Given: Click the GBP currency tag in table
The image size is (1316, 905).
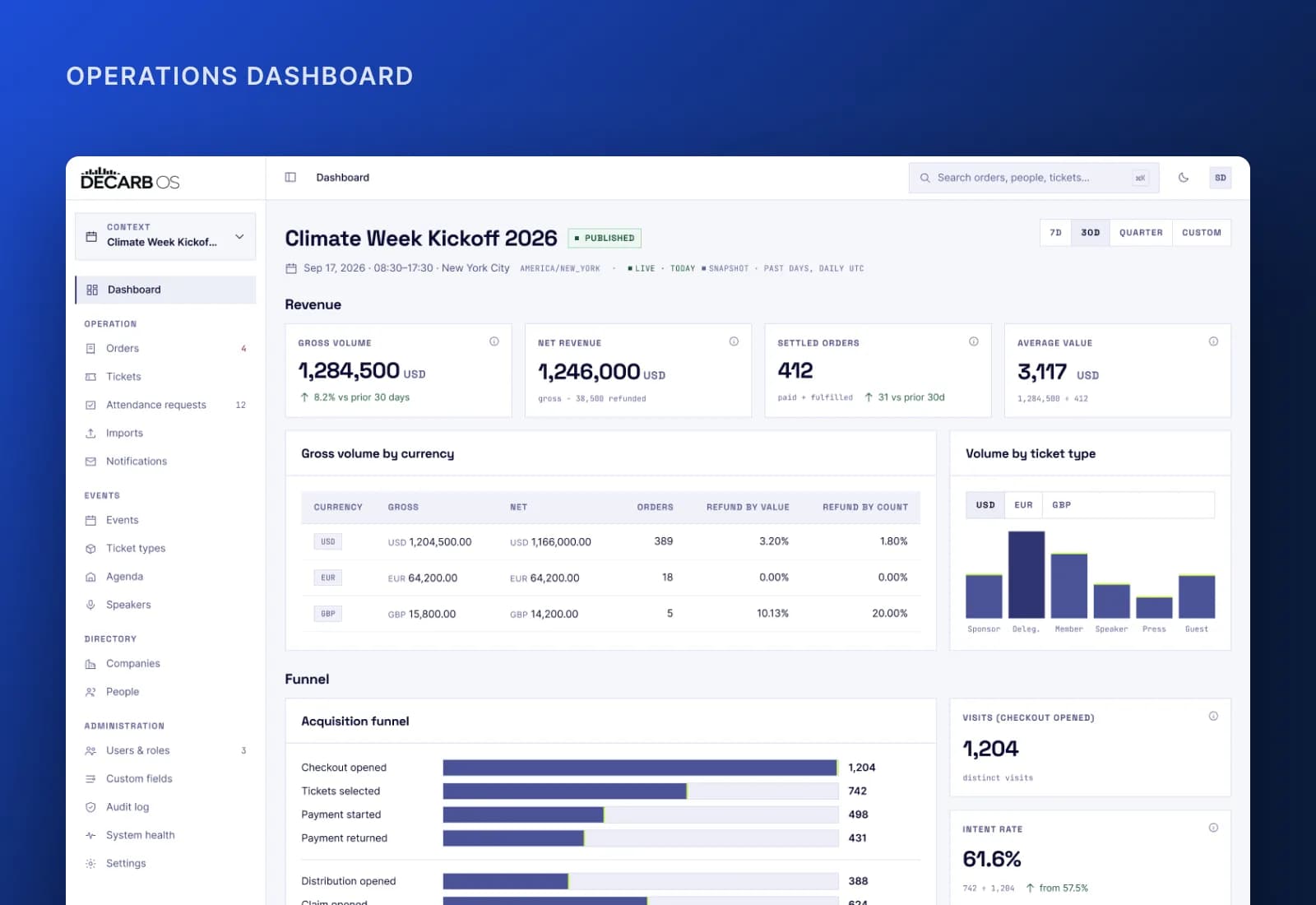Looking at the screenshot, I should point(328,614).
